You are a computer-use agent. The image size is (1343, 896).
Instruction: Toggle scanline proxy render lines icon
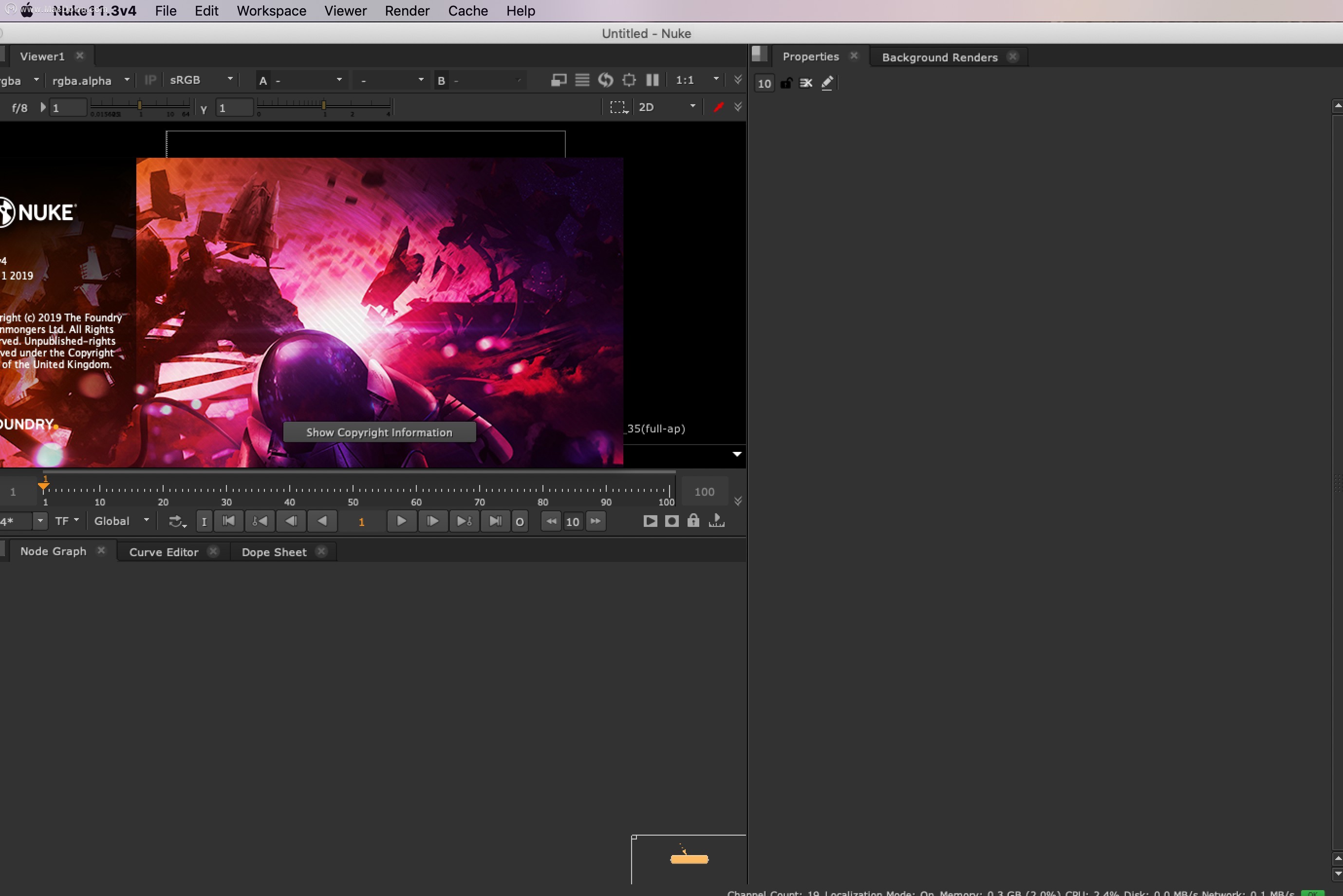(582, 80)
